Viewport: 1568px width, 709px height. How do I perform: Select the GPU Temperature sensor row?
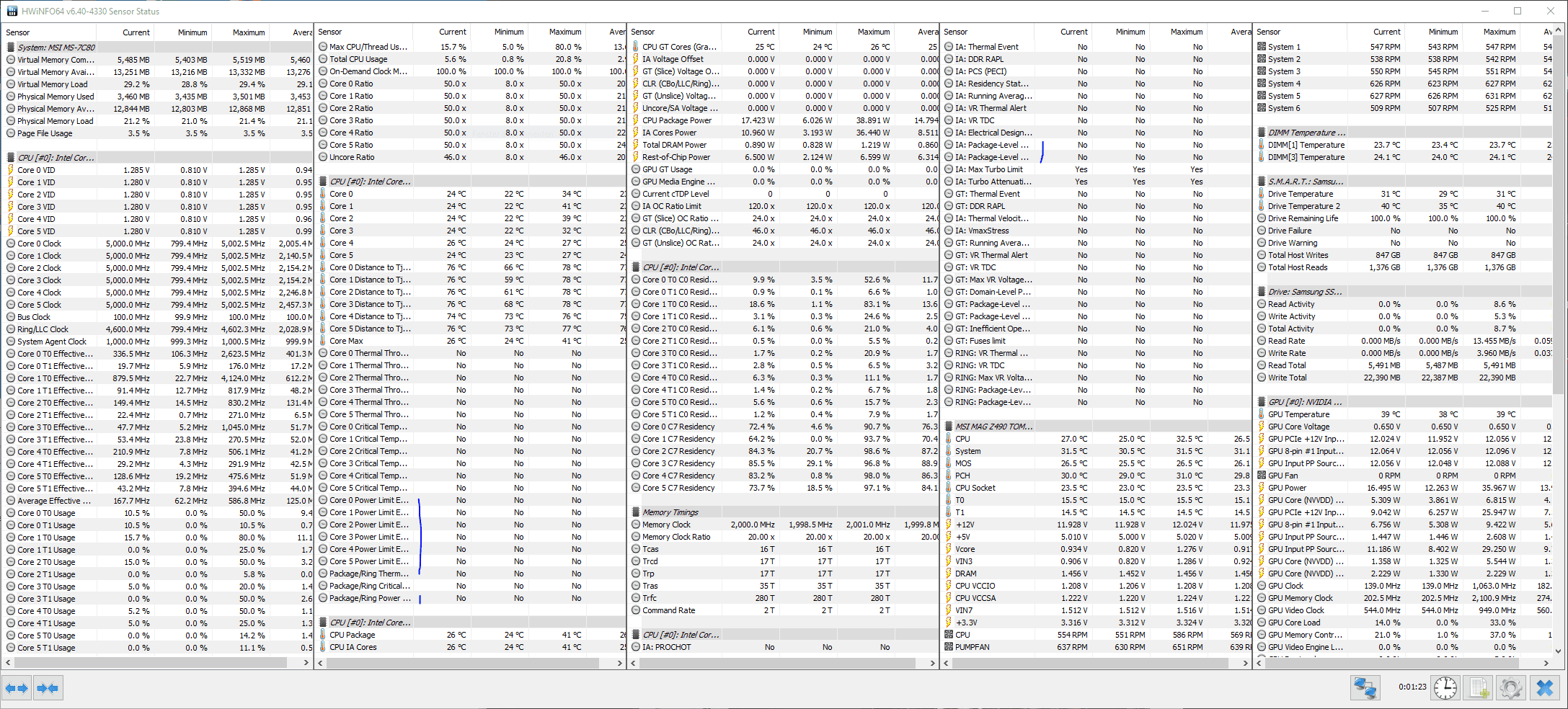(1404, 414)
